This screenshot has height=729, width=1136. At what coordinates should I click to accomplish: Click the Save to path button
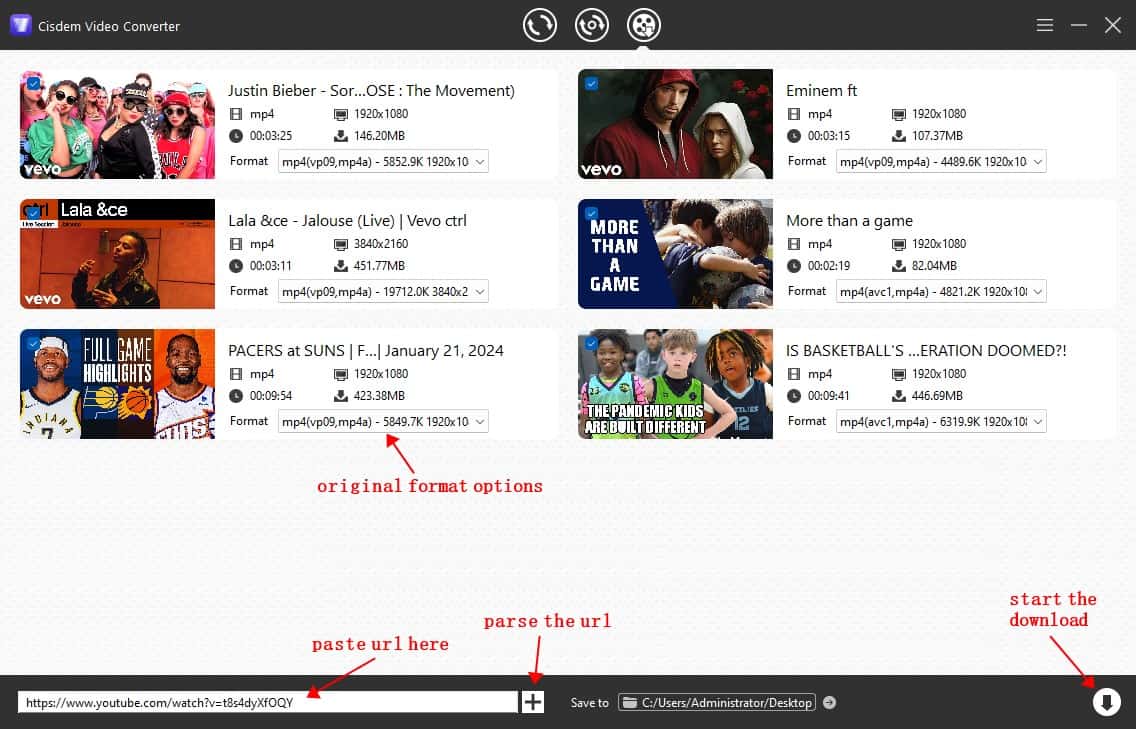[717, 702]
